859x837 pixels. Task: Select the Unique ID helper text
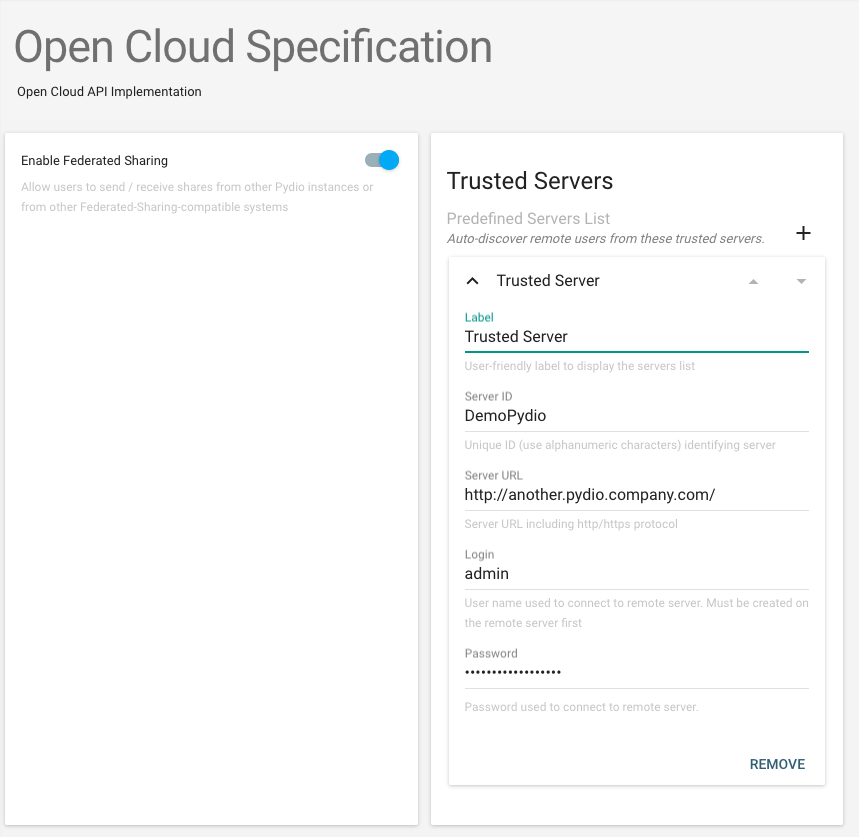(x=620, y=445)
